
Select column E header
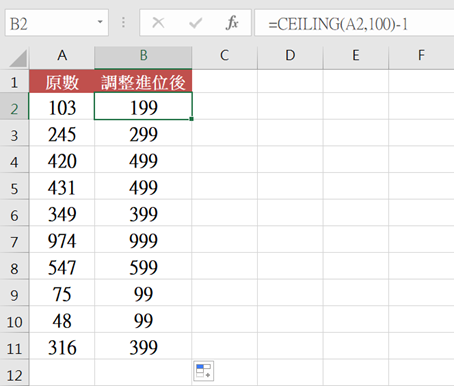356,55
